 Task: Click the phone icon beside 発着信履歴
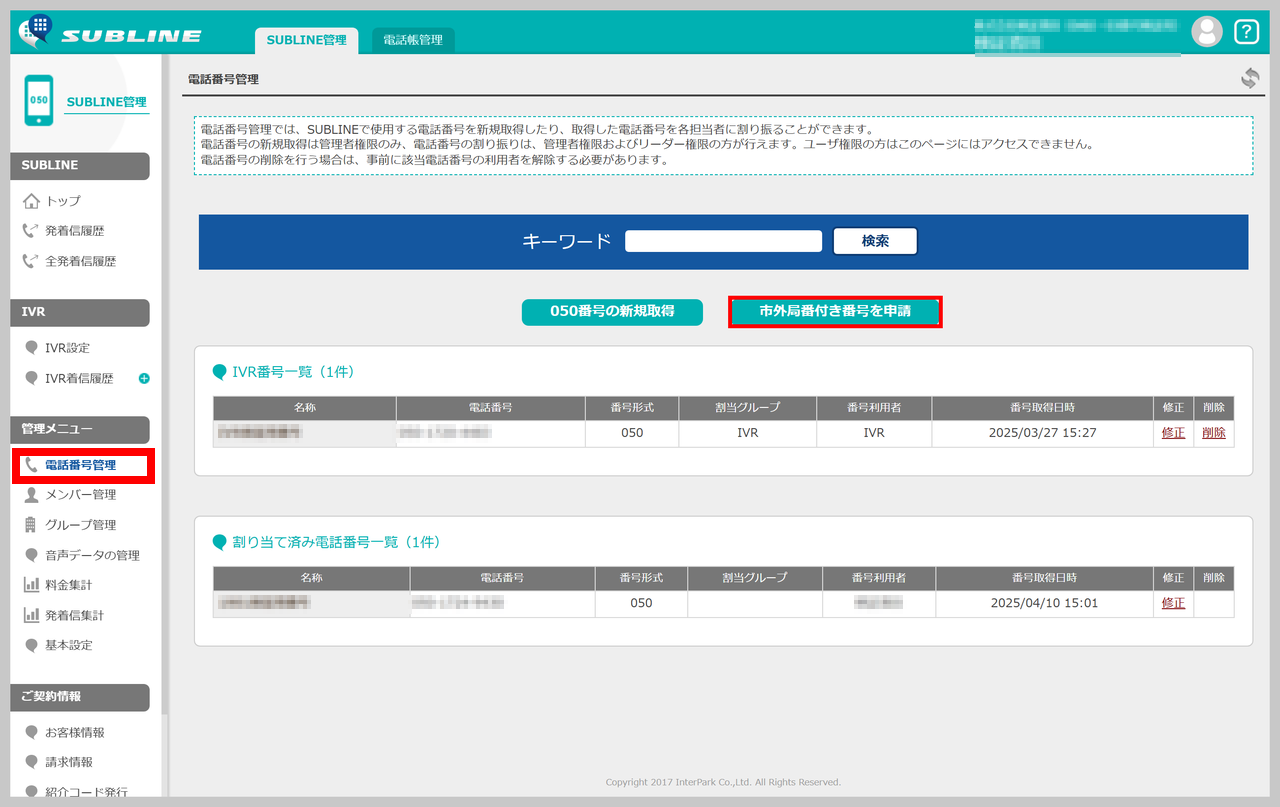31,231
